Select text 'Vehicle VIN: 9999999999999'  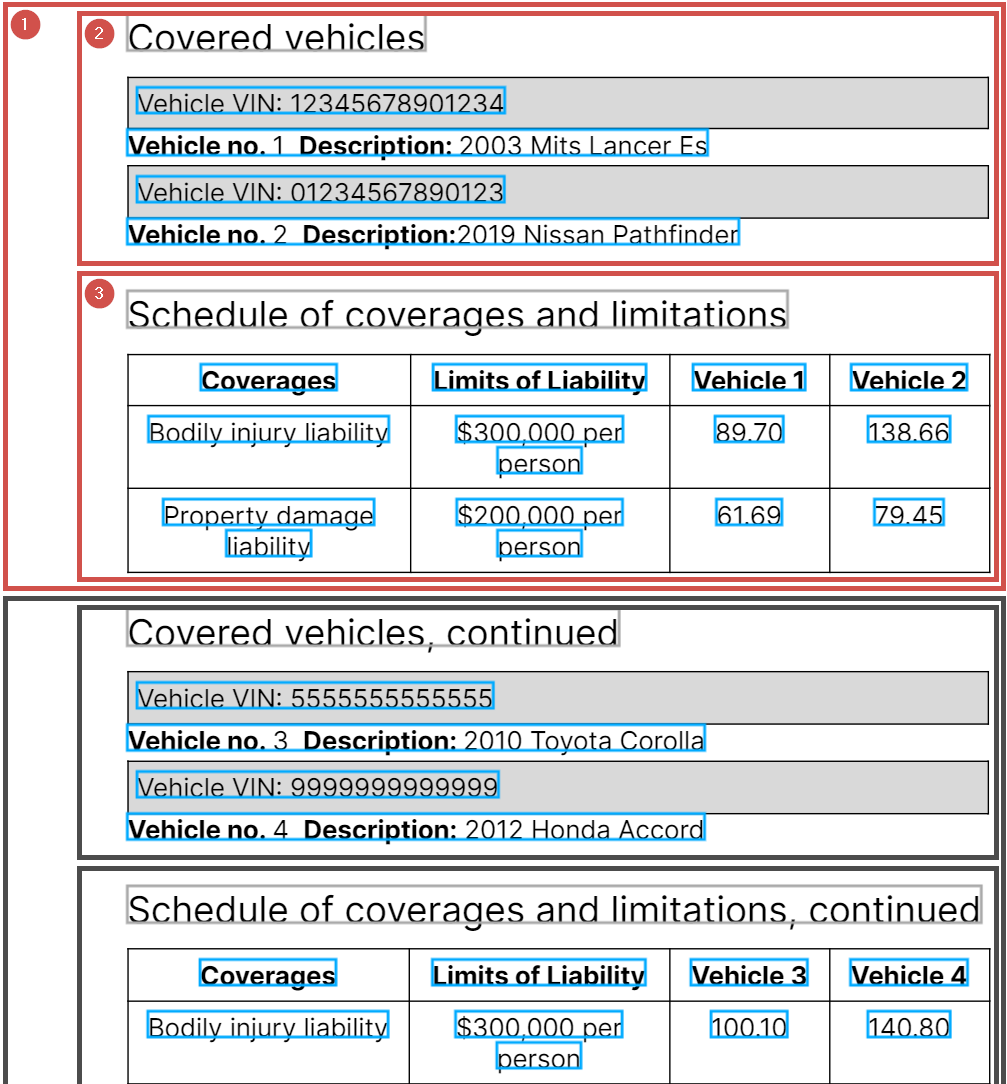[318, 785]
